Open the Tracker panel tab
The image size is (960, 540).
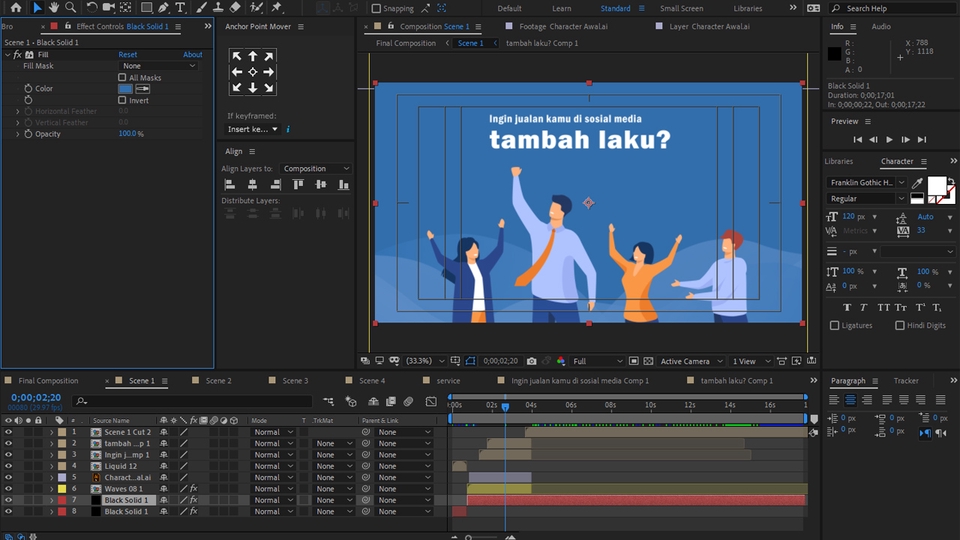coord(906,381)
